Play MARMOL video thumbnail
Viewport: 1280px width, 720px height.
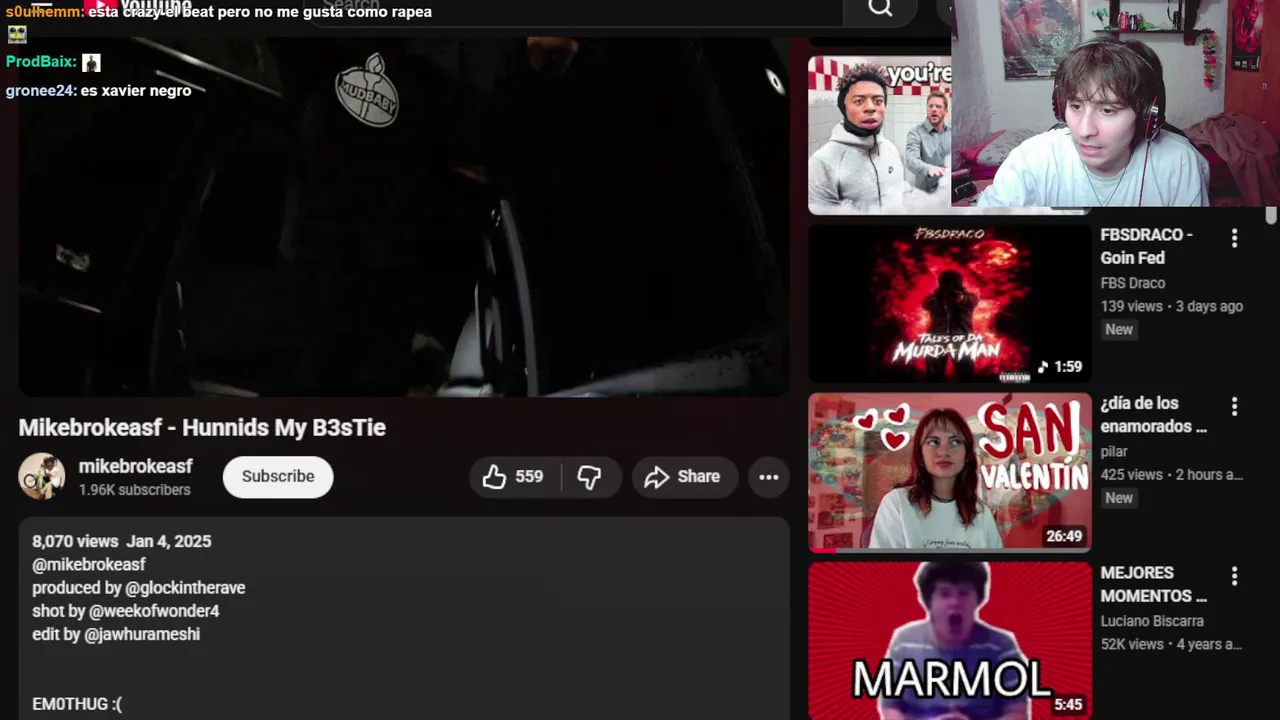[949, 640]
